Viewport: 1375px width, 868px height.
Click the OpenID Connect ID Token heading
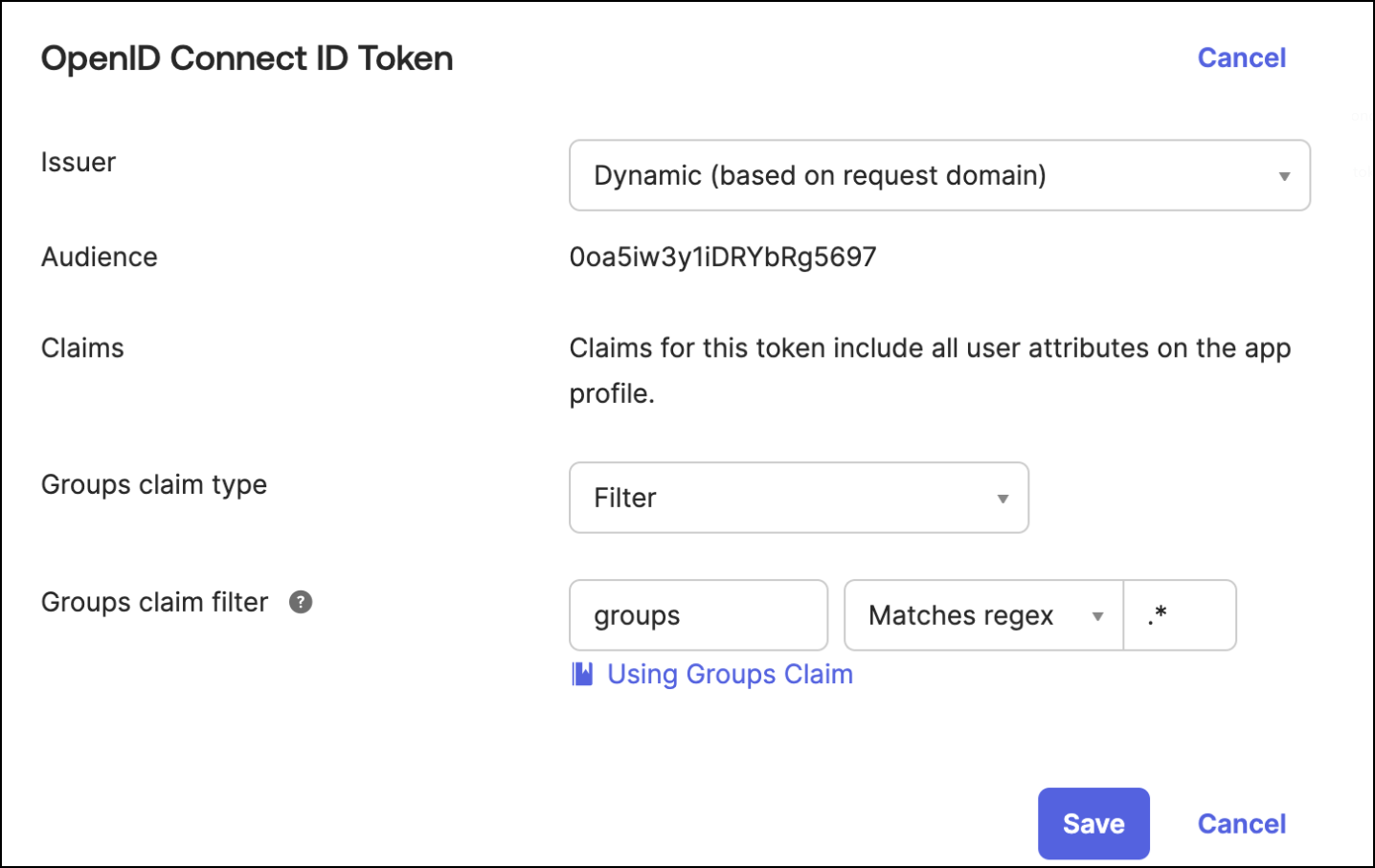click(247, 58)
